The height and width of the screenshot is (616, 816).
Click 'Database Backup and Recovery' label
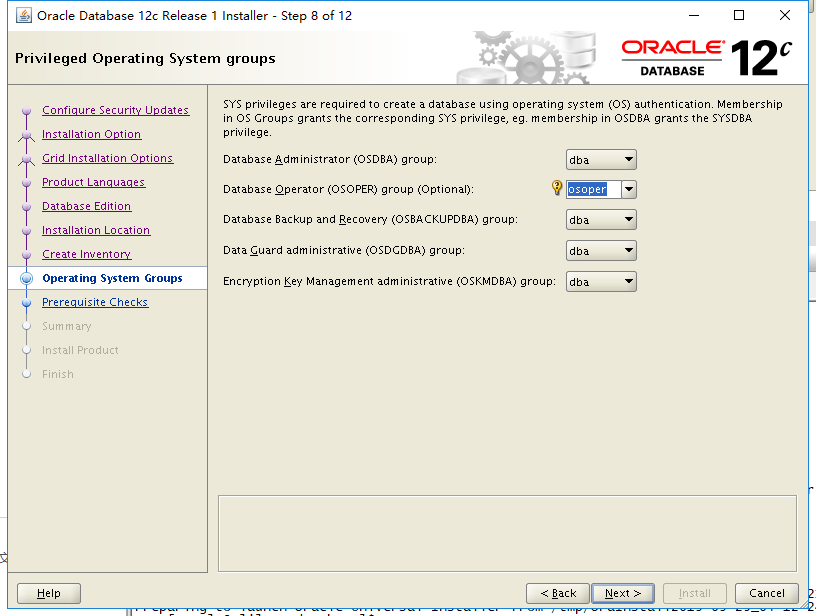pyautogui.click(x=371, y=220)
